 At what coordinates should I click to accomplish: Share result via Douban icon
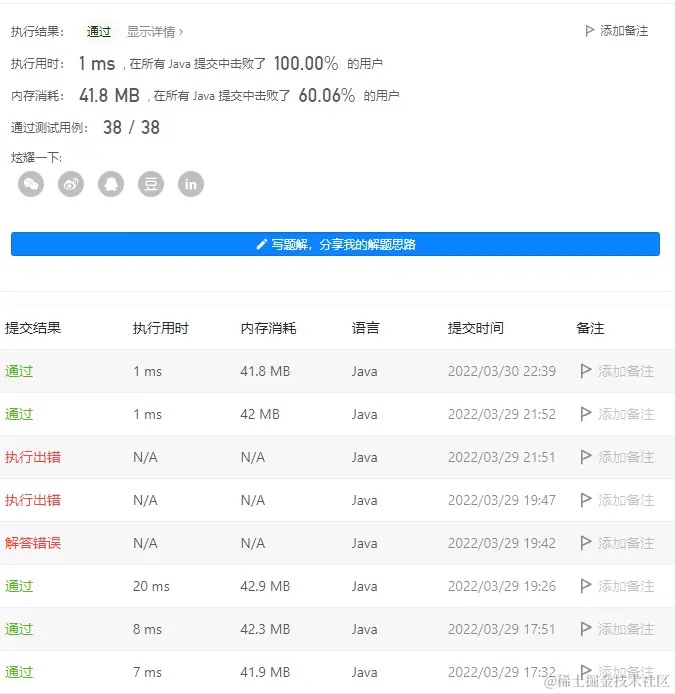tap(151, 184)
